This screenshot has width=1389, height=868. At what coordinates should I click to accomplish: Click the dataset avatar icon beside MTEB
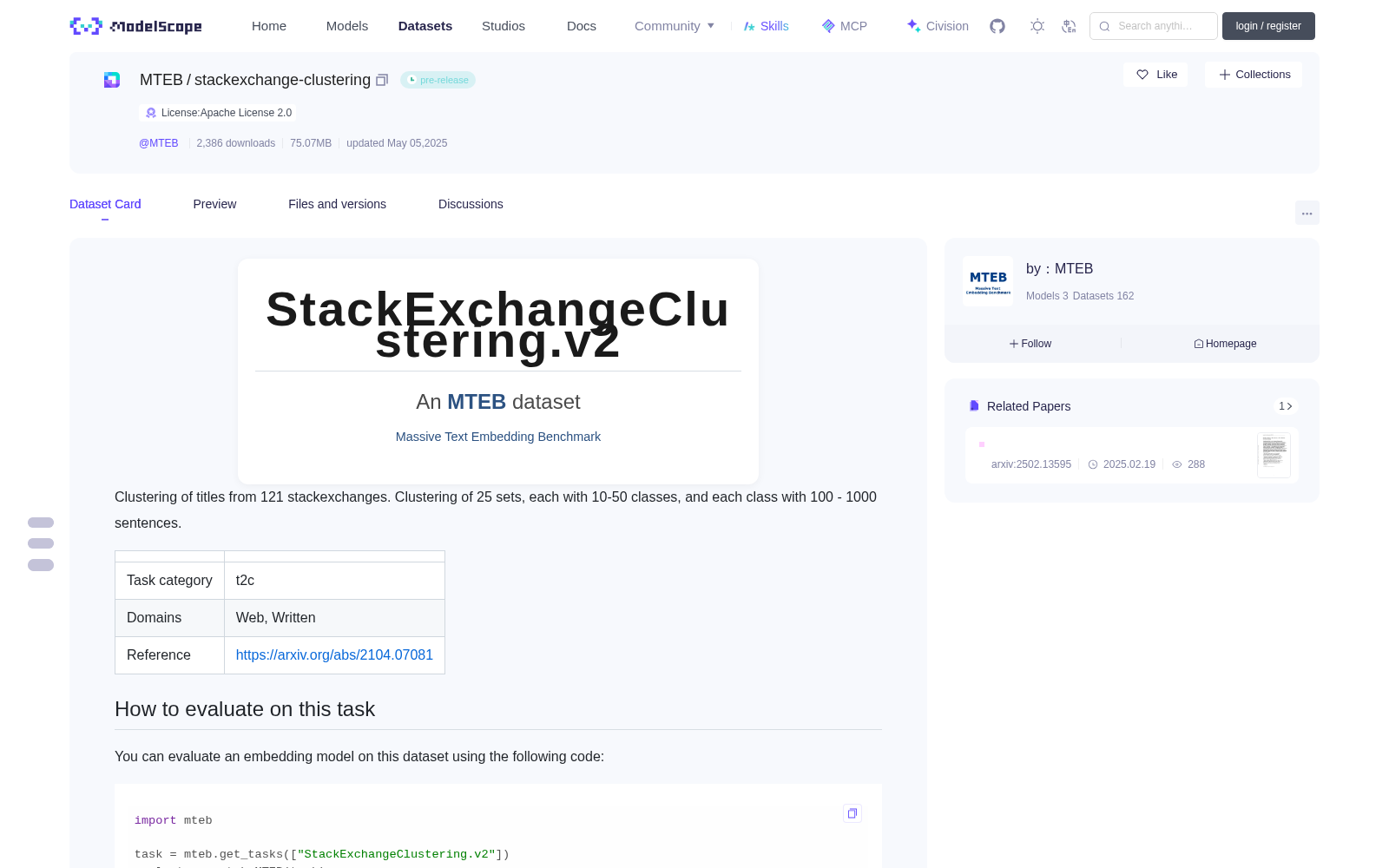[x=112, y=80]
